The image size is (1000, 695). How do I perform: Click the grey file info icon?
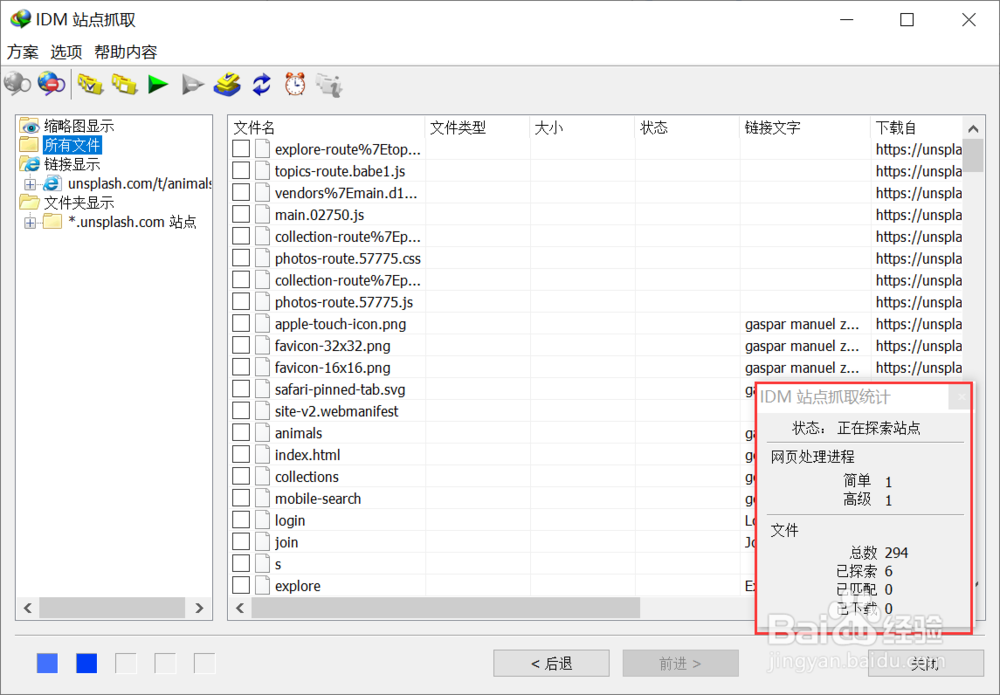(x=329, y=84)
